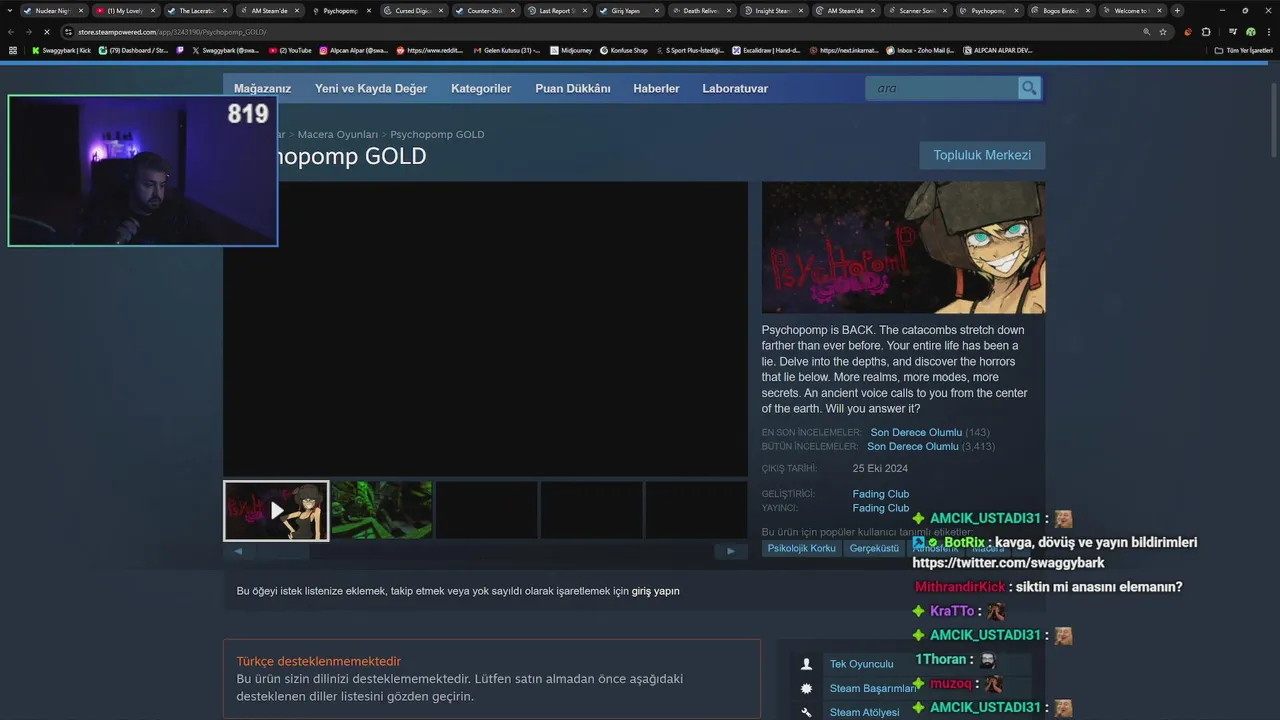The width and height of the screenshot is (1280, 720).
Task: Open the publisher Fading Club link
Action: [x=881, y=508]
